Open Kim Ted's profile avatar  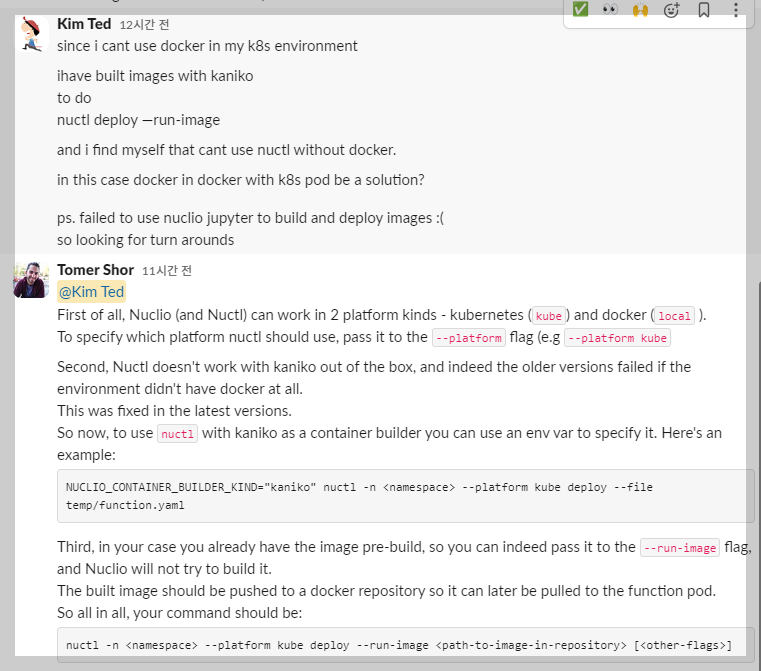32,34
